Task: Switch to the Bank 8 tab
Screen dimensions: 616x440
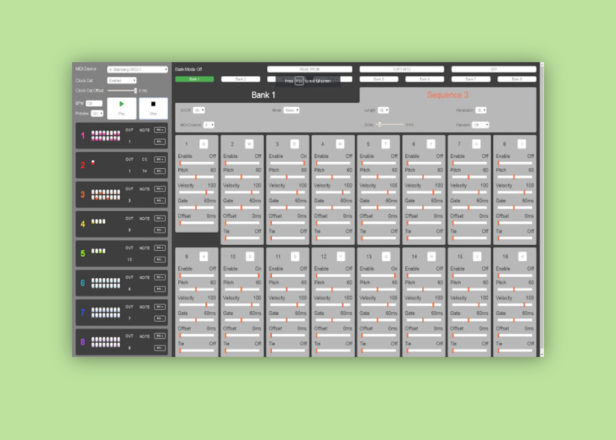Action: [517, 79]
